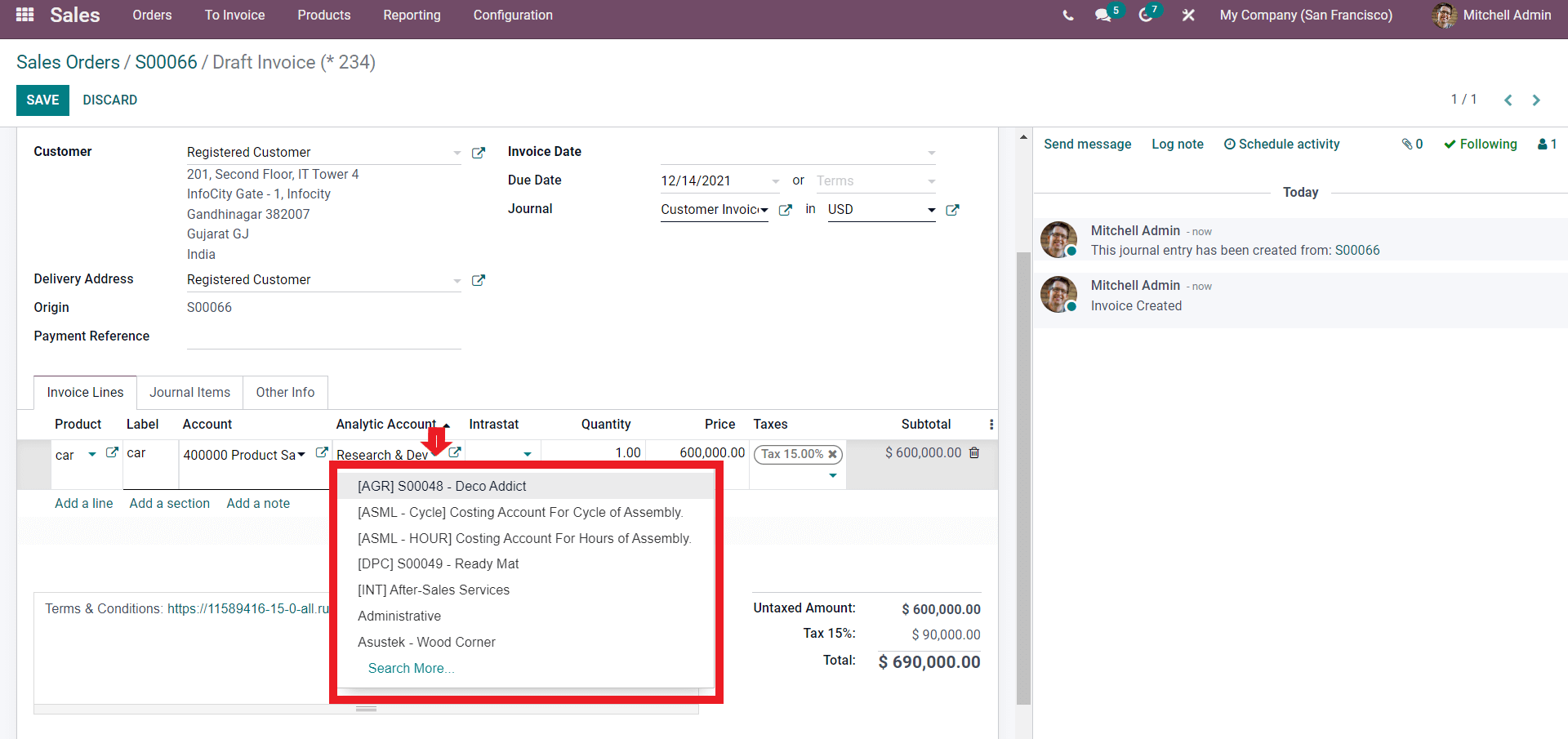Click Send message in chatter
Screen dimensions: 1568x739
(1087, 144)
